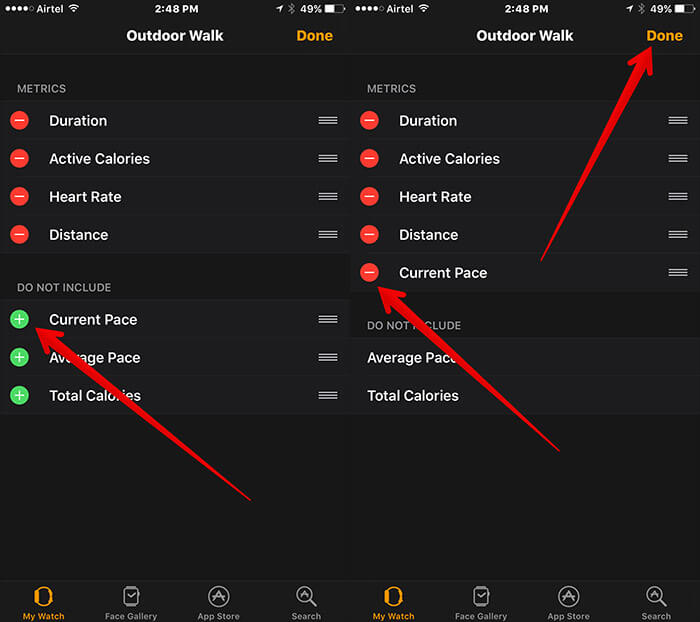Select Current Pace label on left screen
This screenshot has width=700, height=622.
(93, 320)
